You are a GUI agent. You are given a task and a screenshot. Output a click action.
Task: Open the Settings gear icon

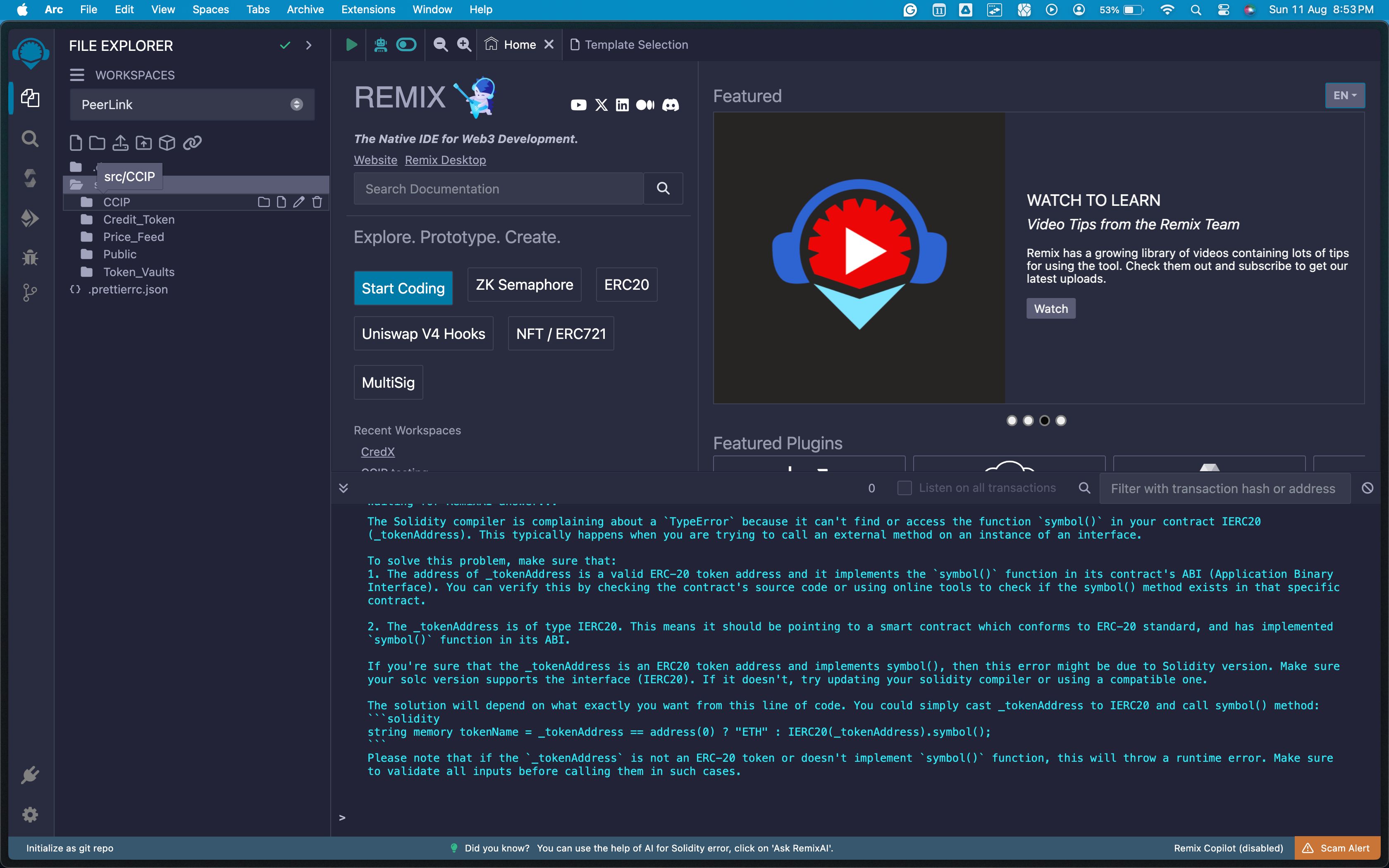point(30,815)
